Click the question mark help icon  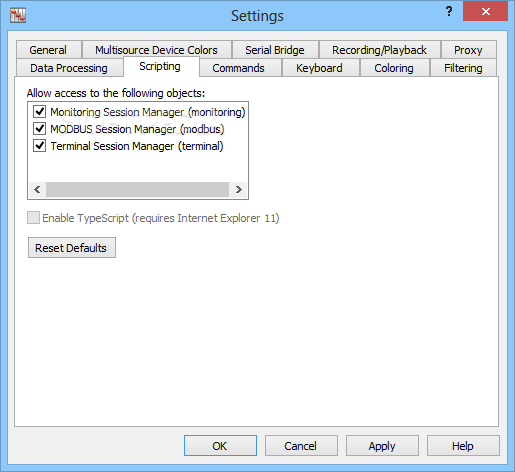(x=449, y=12)
